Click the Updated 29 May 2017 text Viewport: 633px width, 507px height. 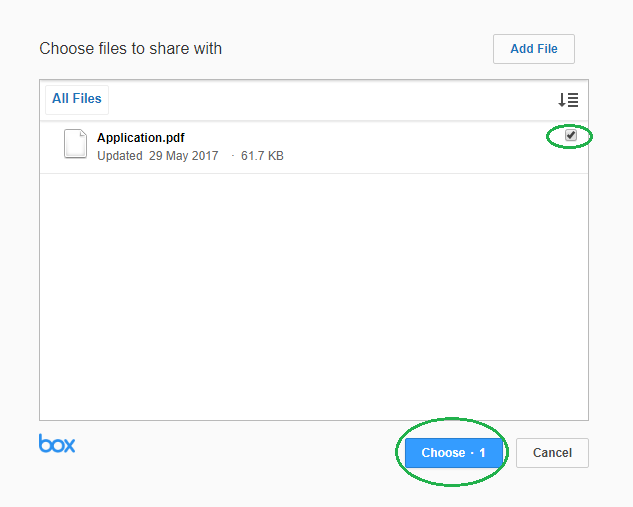158,156
